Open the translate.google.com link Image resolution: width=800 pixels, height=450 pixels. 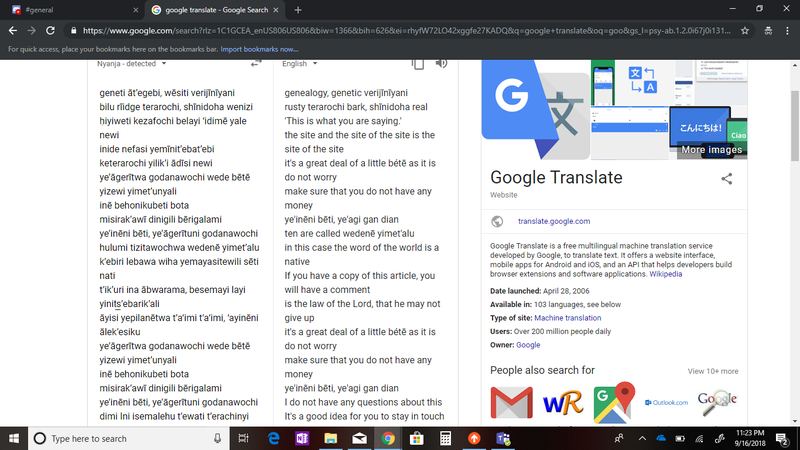point(554,221)
